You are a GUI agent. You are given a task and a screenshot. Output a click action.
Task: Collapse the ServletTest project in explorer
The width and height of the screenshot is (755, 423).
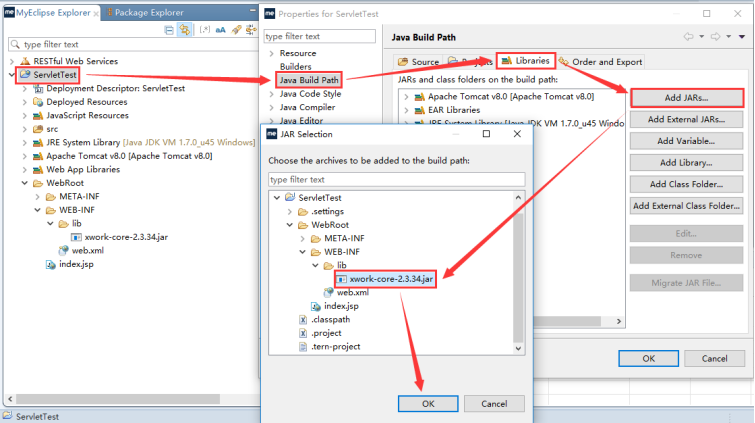[x=12, y=75]
